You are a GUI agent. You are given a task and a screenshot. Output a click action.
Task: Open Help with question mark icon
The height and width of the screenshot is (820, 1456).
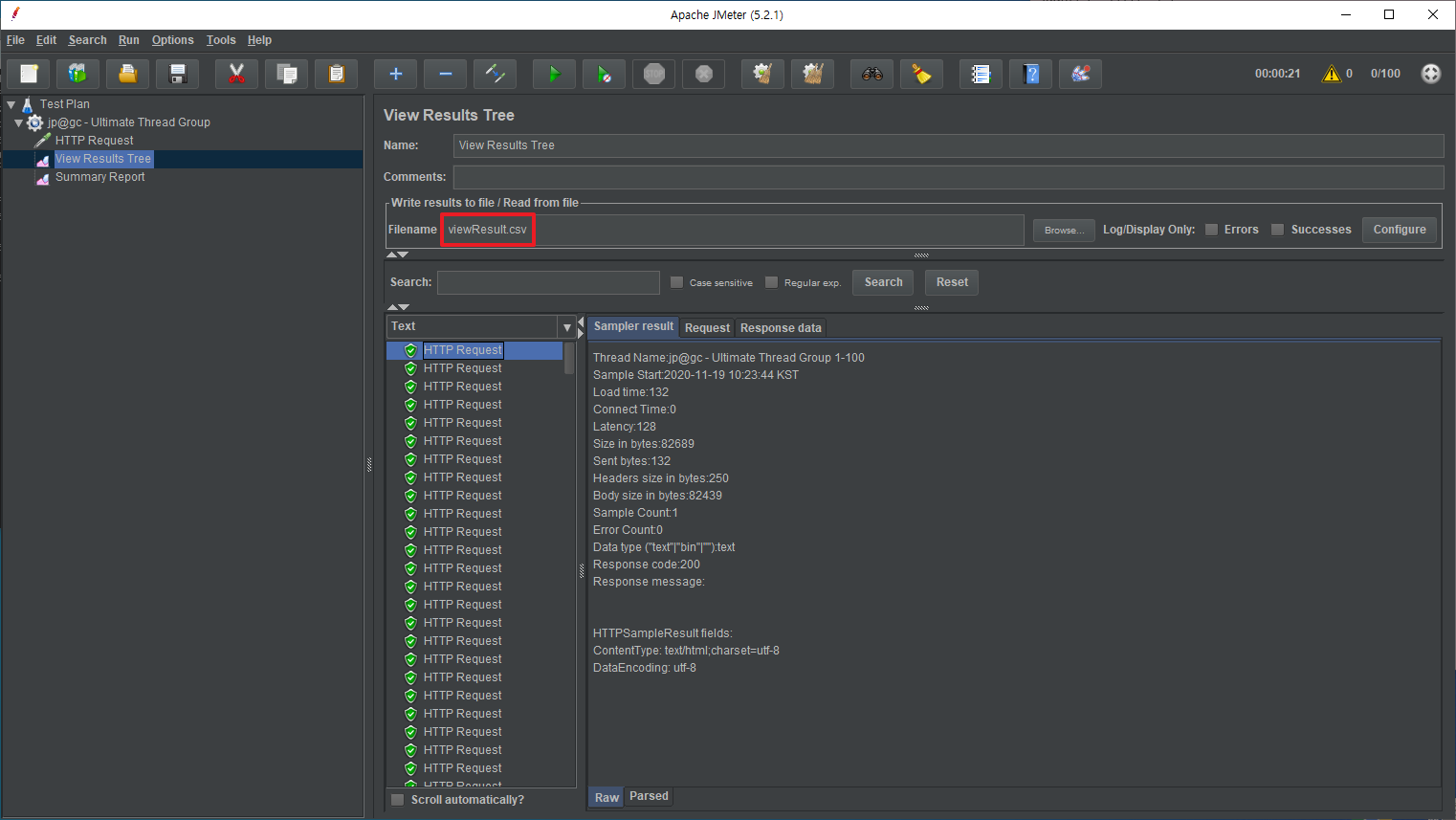pyautogui.click(x=1030, y=74)
